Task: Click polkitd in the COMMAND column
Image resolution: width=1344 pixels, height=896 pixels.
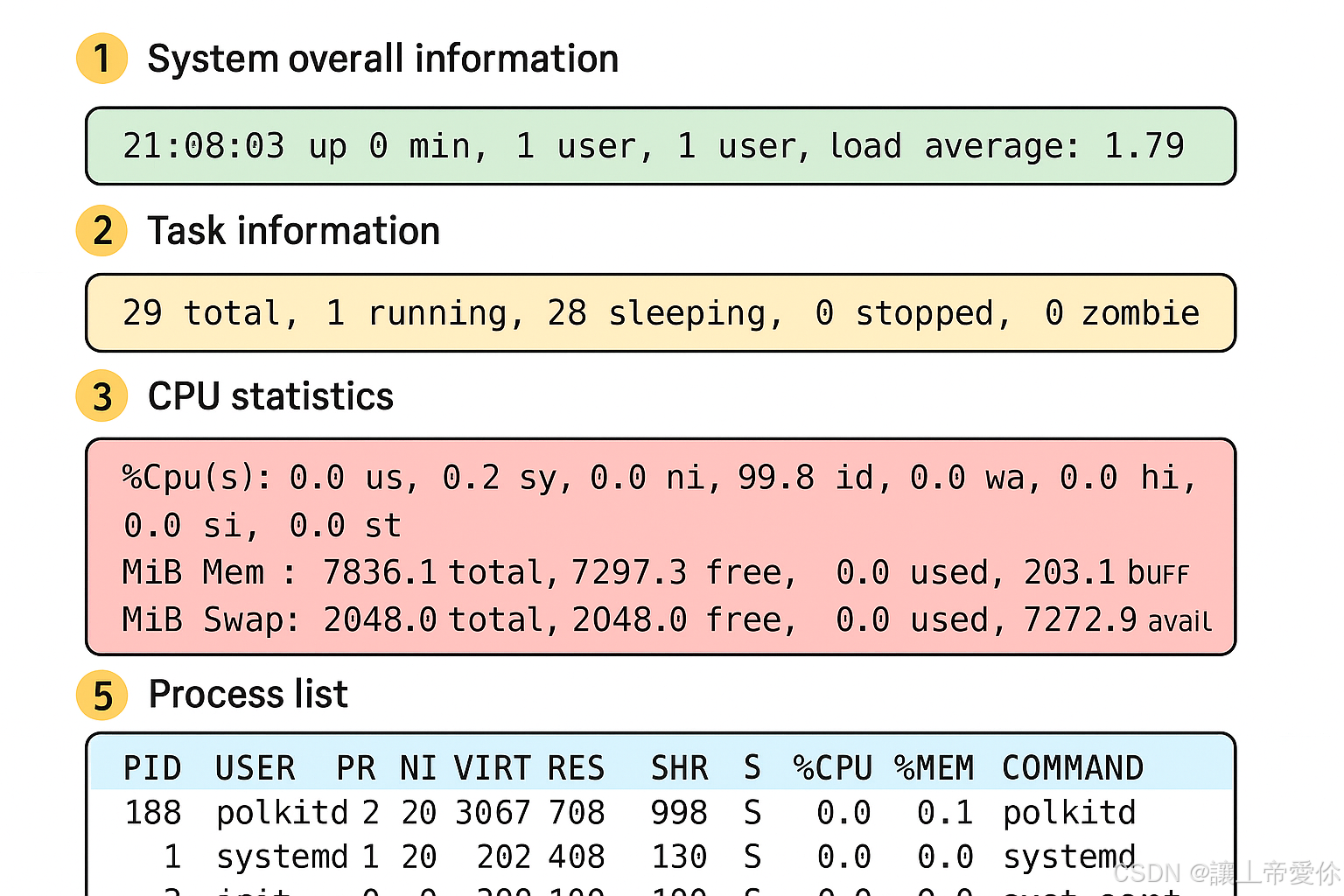Action: pos(1069,813)
